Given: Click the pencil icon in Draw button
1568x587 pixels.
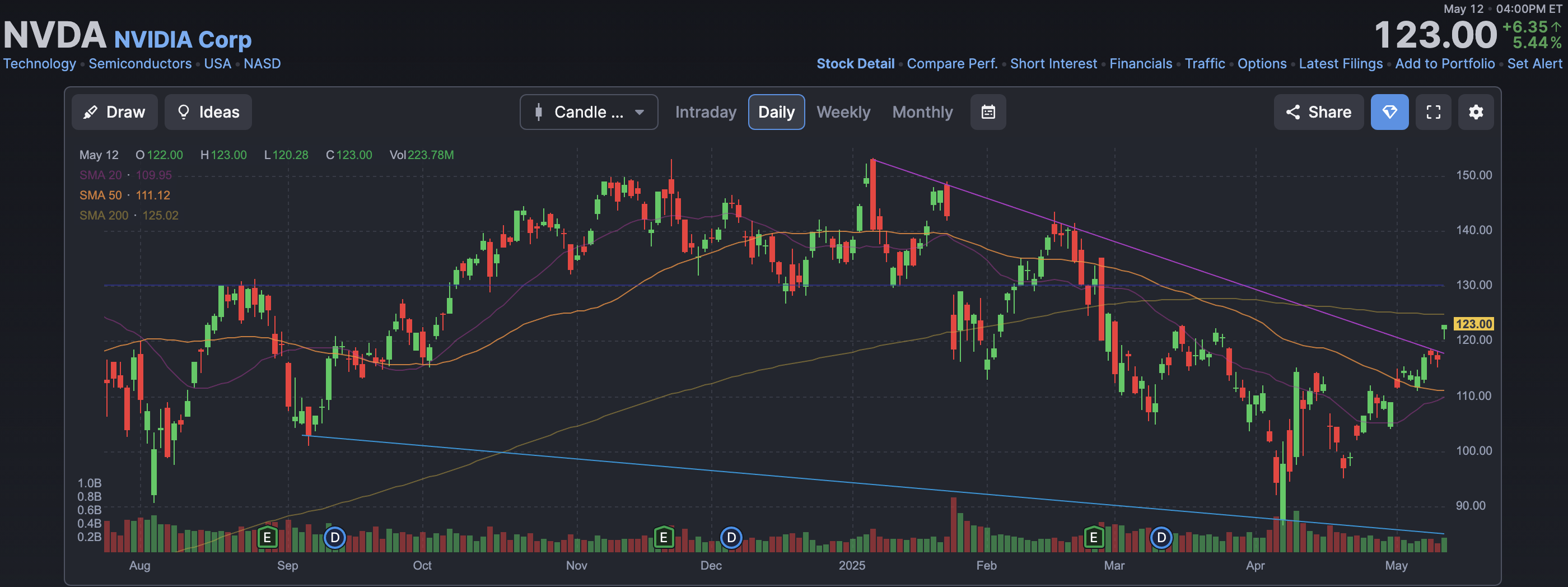Looking at the screenshot, I should click(90, 112).
